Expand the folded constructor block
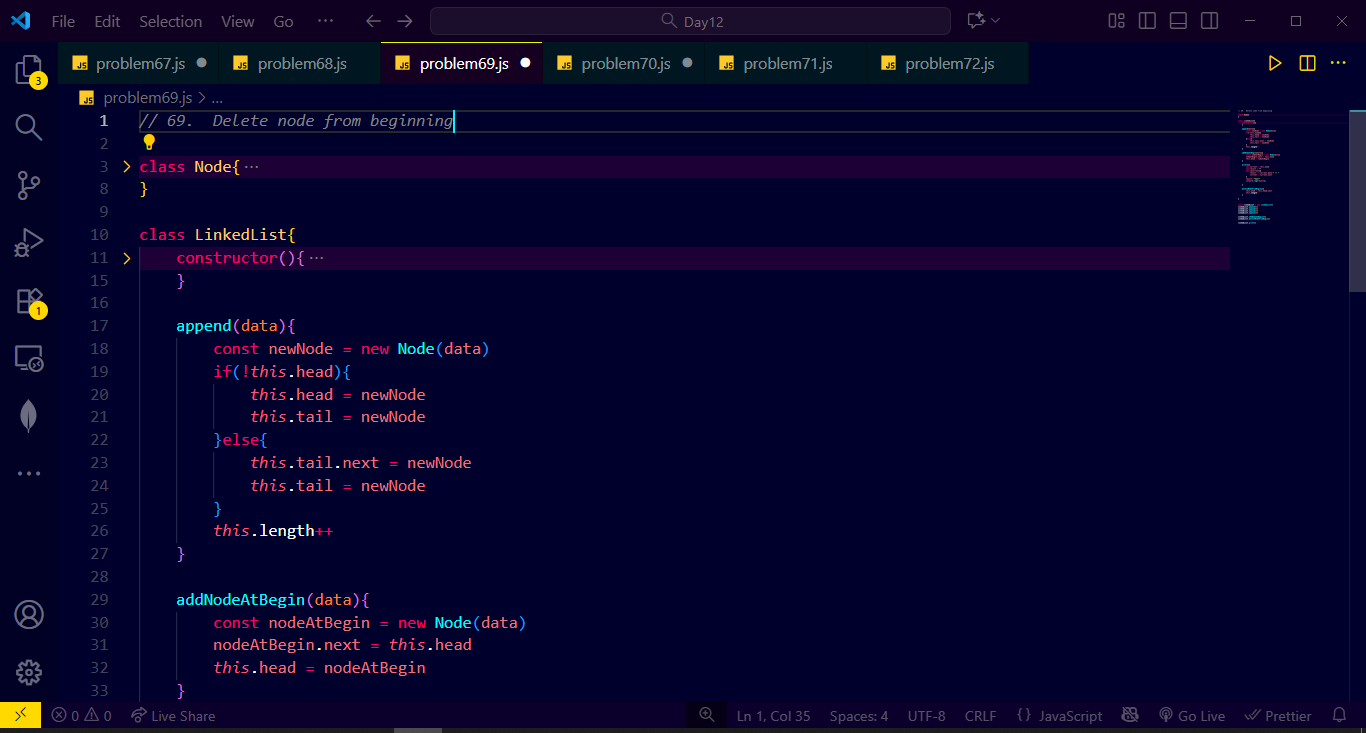Screen dimensions: 1366x733 point(126,258)
